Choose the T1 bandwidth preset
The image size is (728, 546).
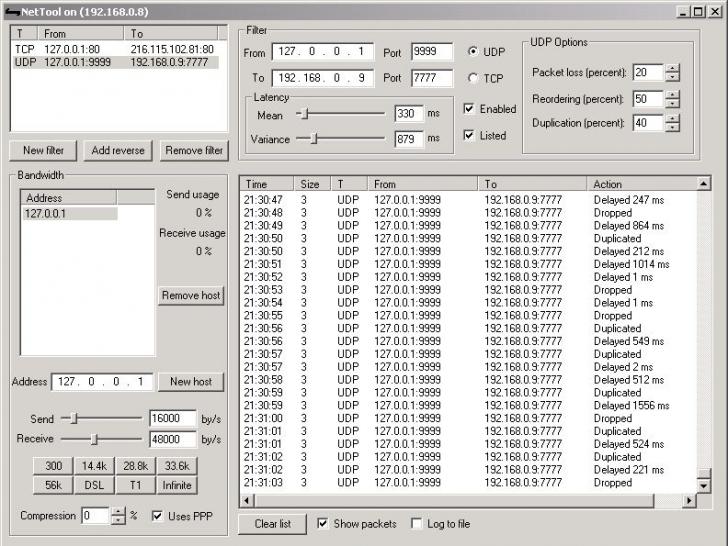click(135, 485)
